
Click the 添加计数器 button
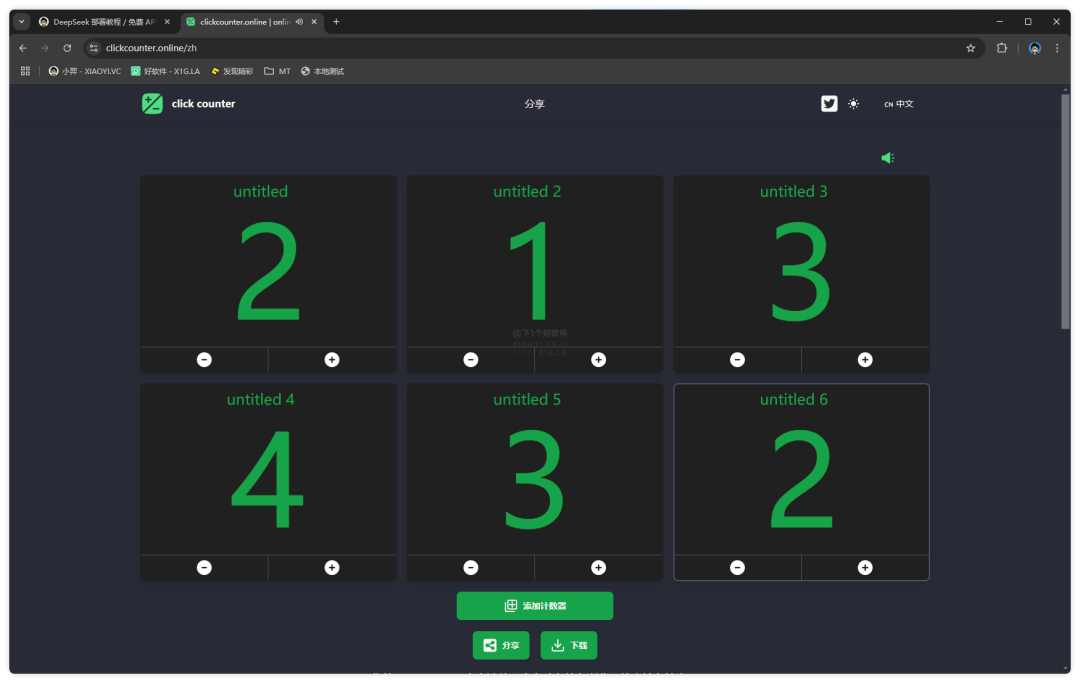[534, 606]
